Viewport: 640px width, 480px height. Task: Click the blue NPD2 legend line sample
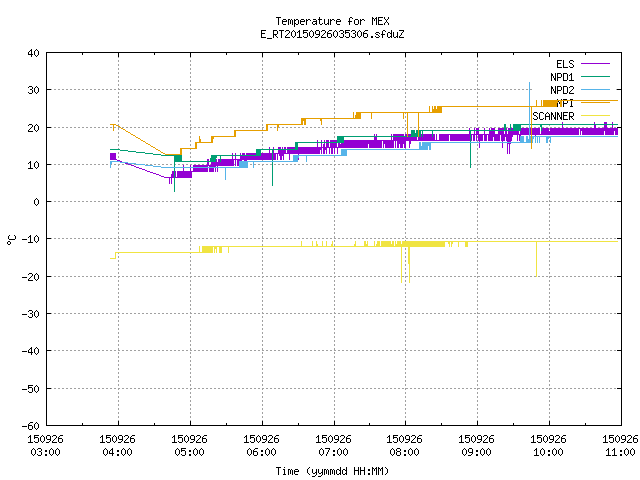[x=596, y=89]
